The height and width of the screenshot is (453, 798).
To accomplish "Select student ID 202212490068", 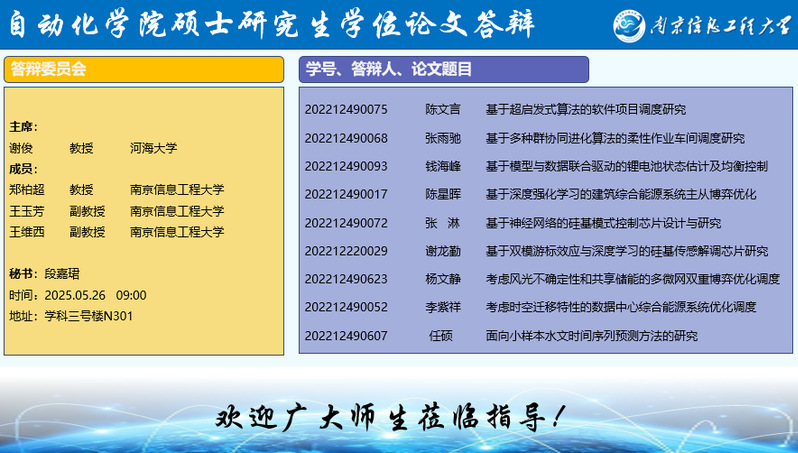I will [x=346, y=138].
